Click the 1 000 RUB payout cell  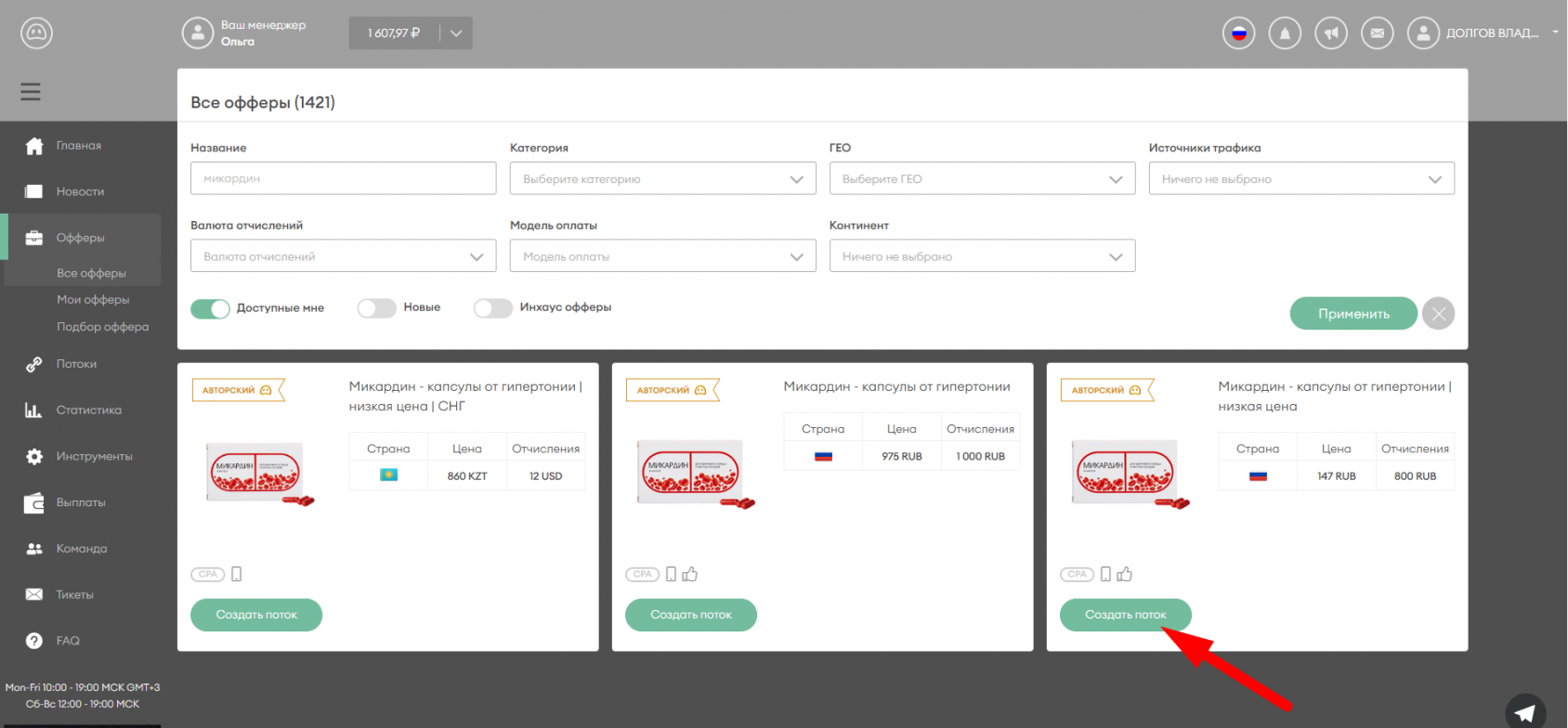click(x=980, y=457)
